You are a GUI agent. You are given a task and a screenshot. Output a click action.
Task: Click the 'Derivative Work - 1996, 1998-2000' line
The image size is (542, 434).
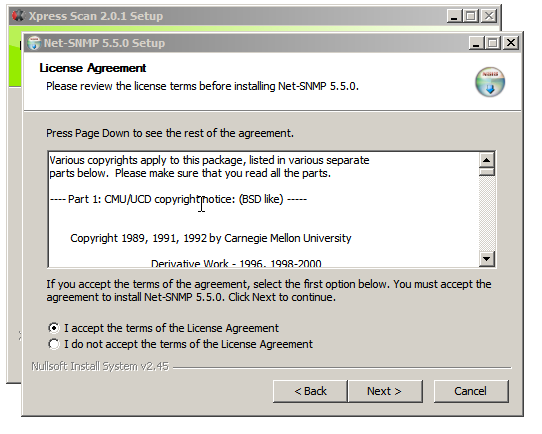pyautogui.click(x=236, y=263)
